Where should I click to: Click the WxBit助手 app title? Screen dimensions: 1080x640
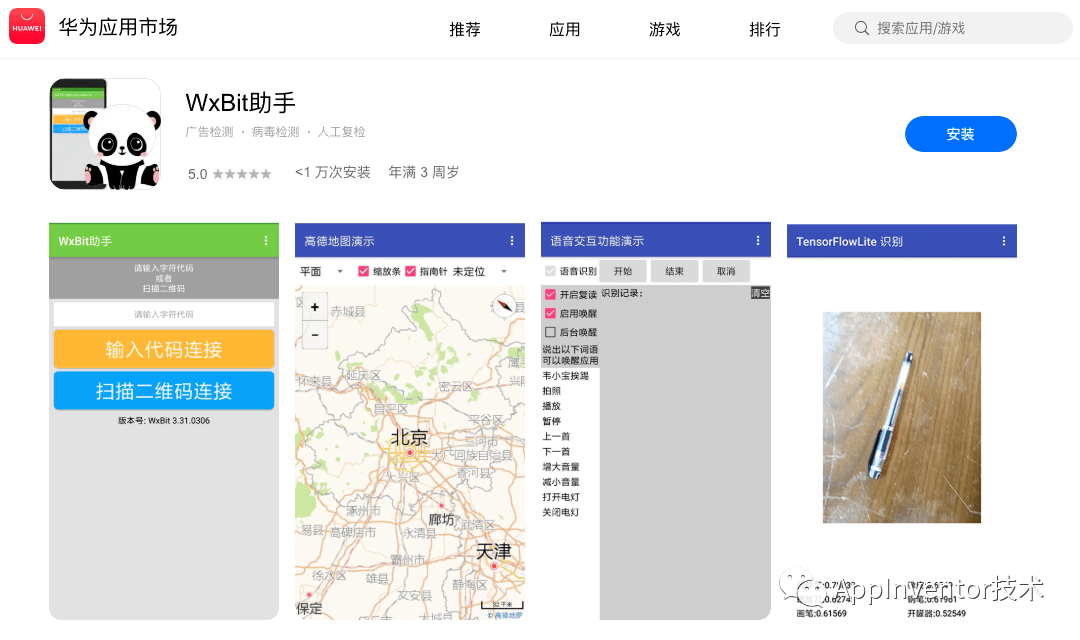click(x=240, y=103)
